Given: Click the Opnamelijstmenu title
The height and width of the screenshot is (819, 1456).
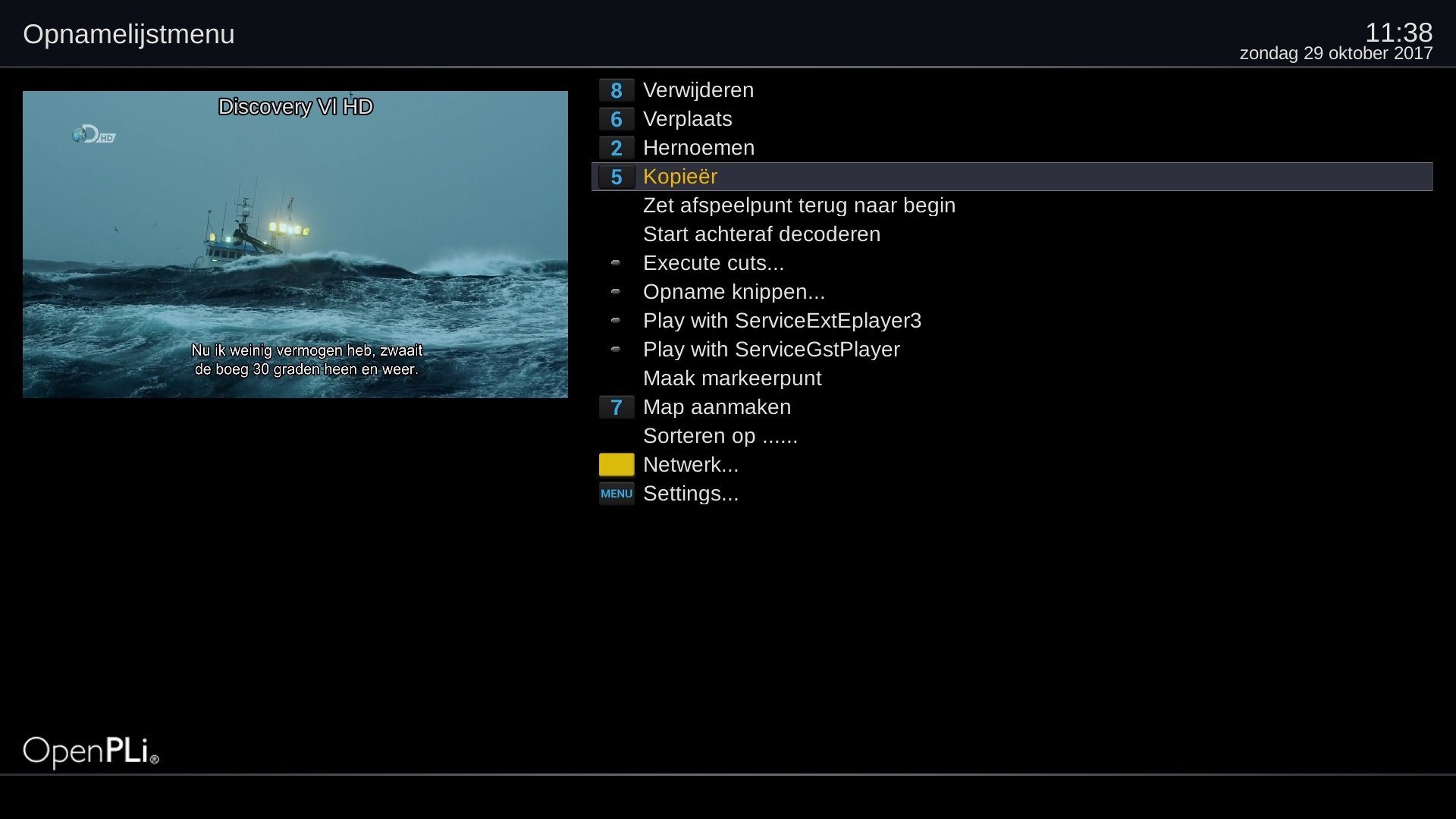Looking at the screenshot, I should (x=129, y=34).
